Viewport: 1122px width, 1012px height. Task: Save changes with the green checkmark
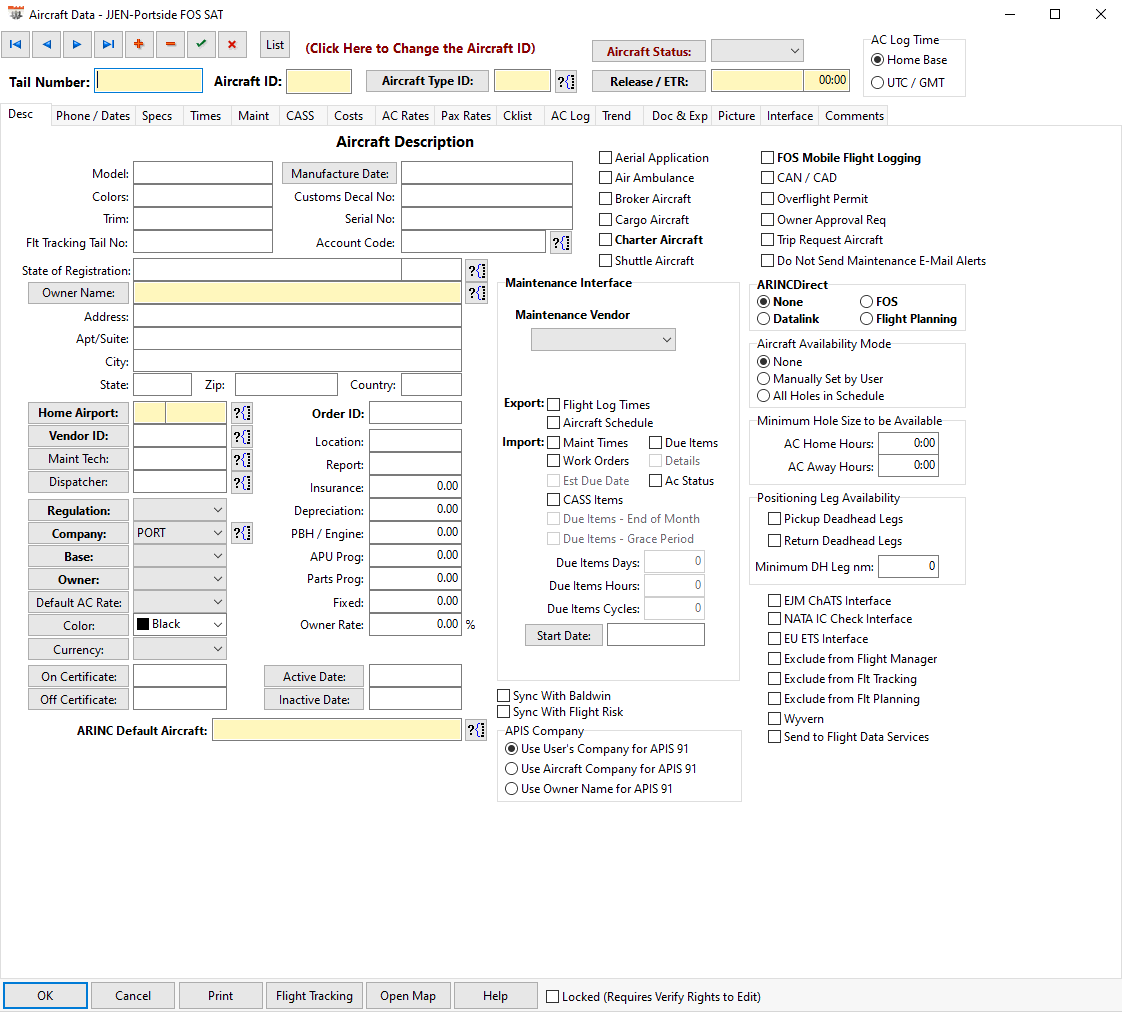point(201,44)
